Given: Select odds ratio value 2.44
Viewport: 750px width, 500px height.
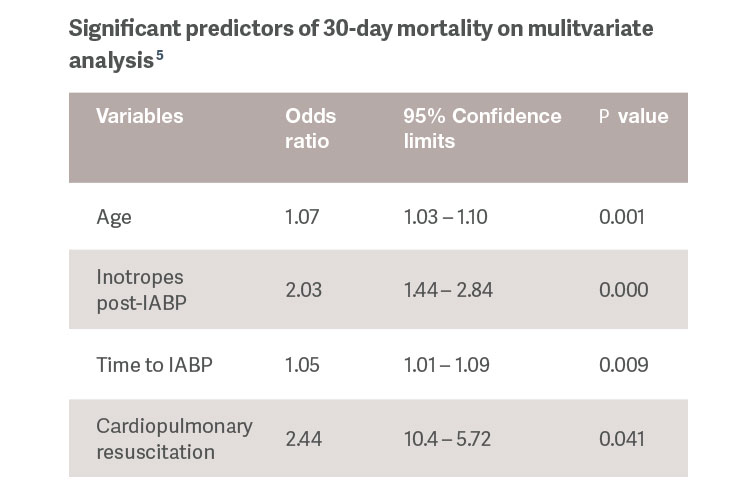Looking at the screenshot, I should (304, 439).
